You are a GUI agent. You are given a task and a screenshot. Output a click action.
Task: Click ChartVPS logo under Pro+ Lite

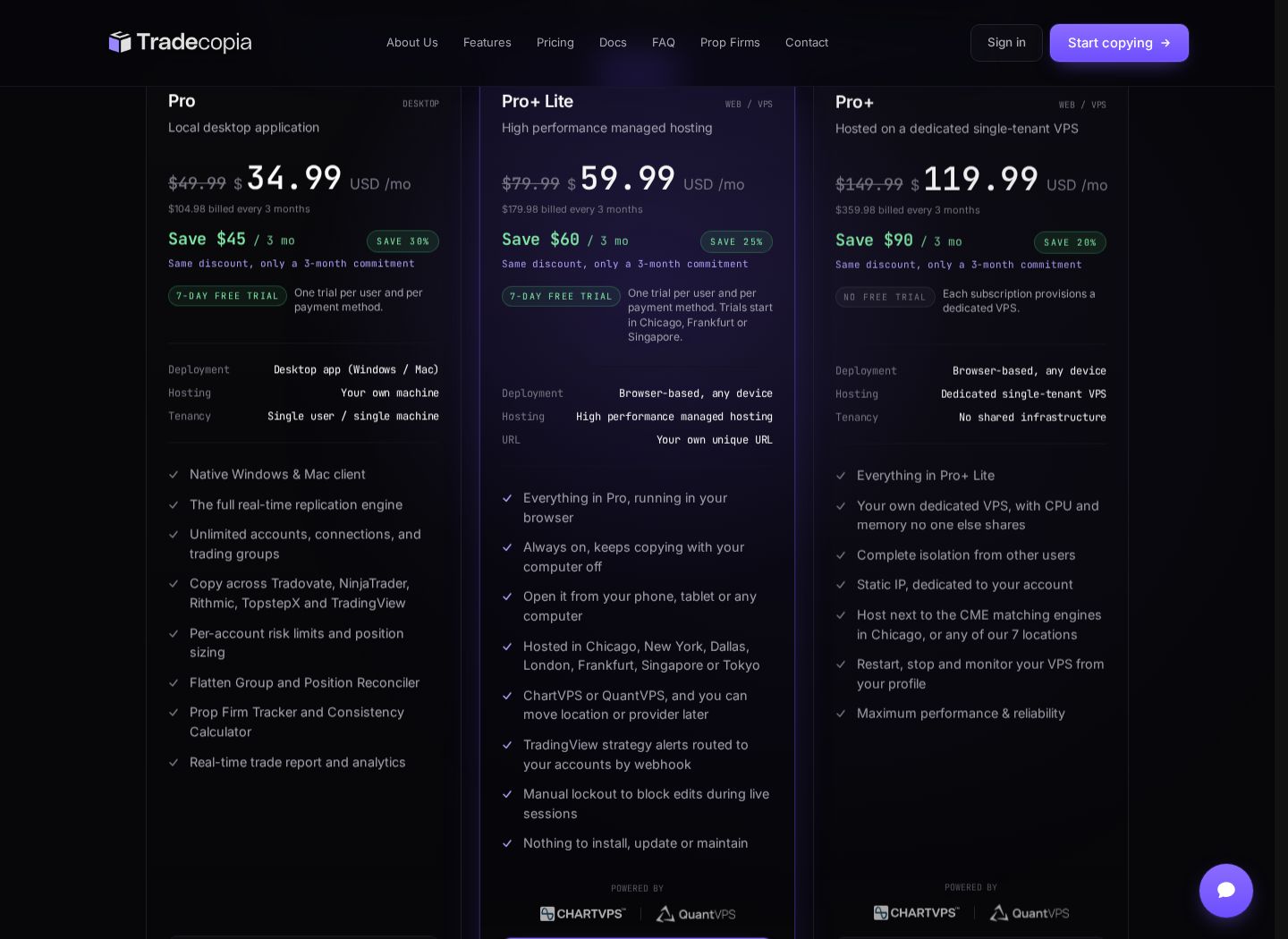pyautogui.click(x=583, y=914)
